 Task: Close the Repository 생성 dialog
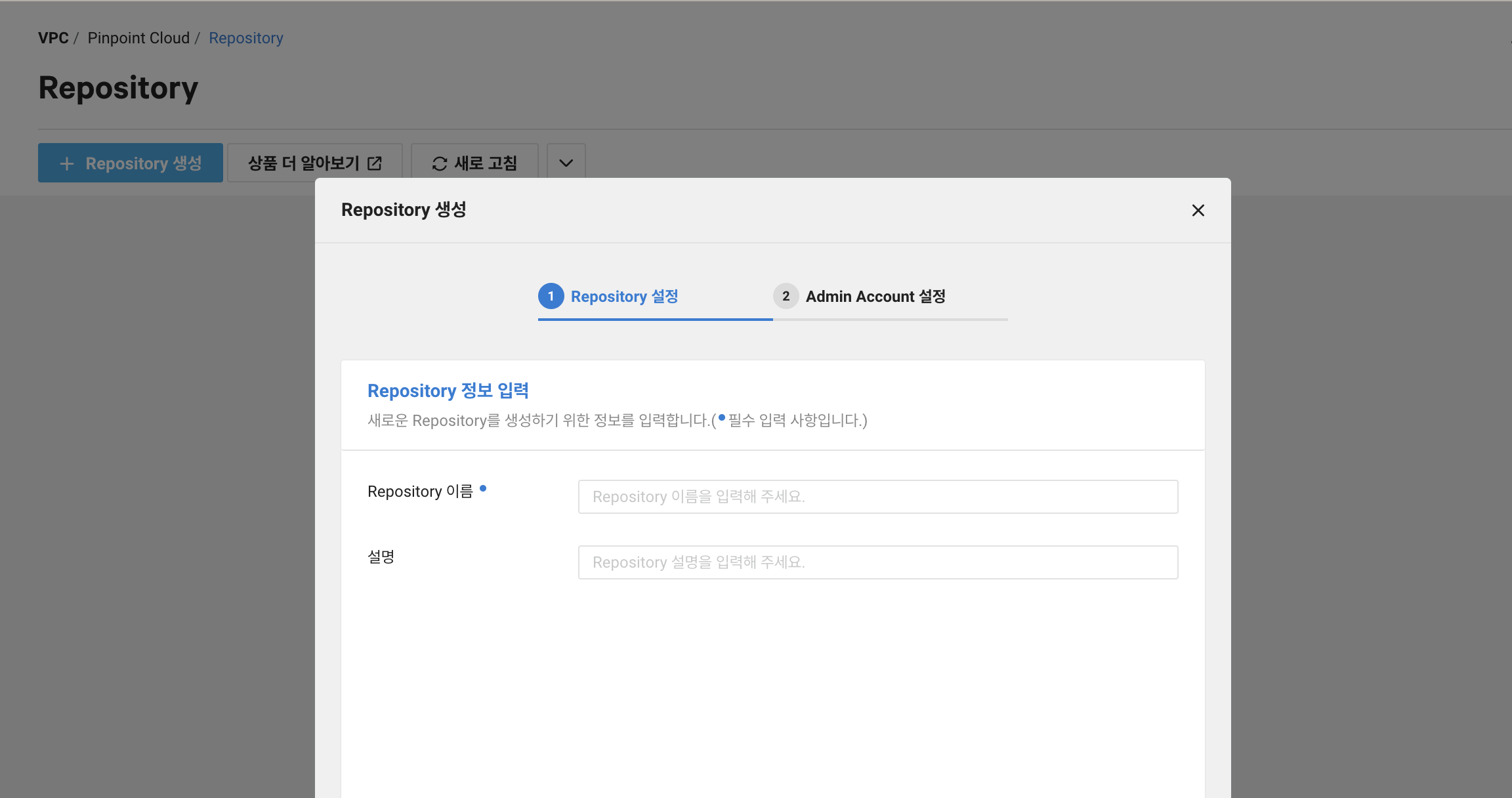1198,210
